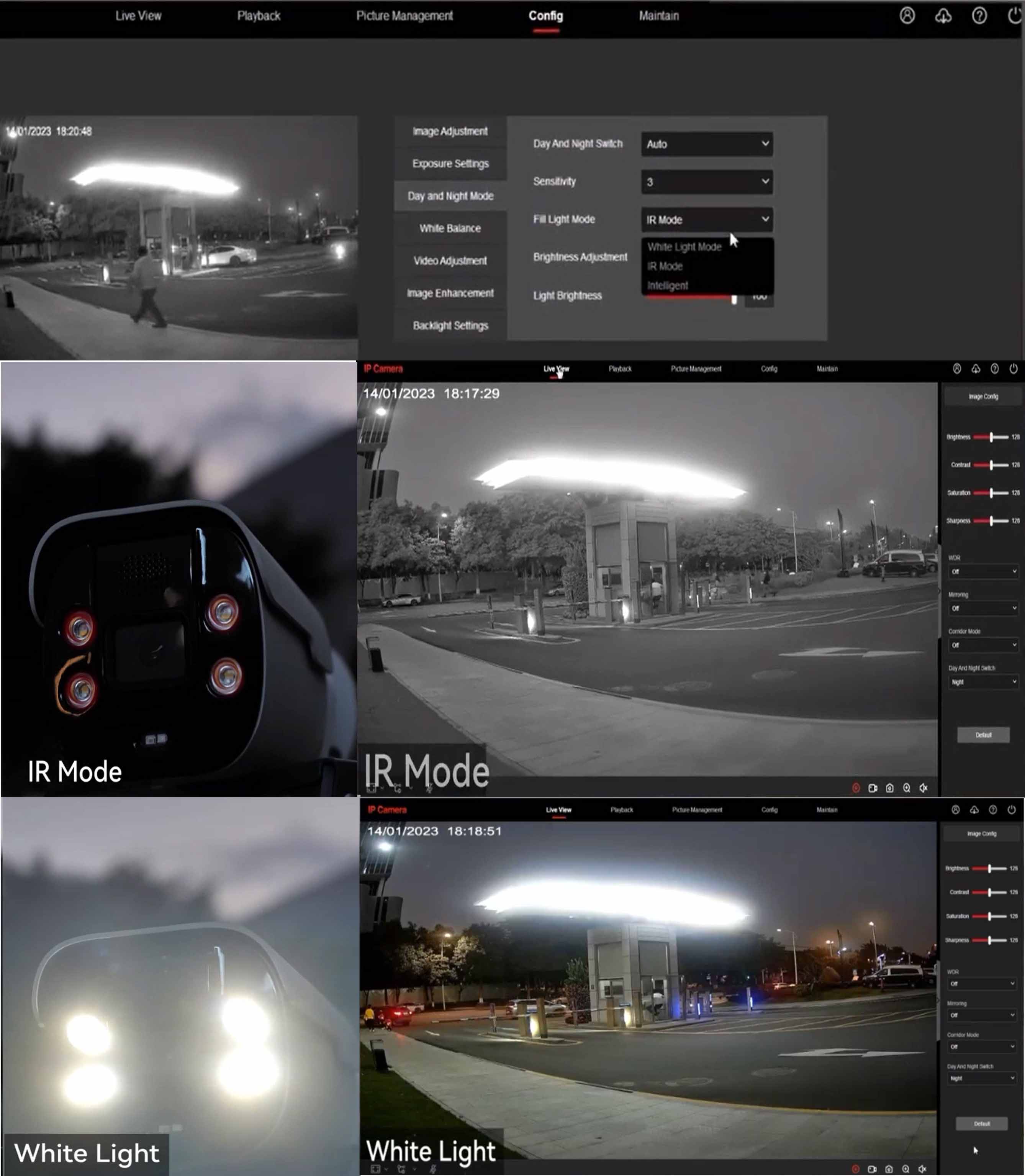Screen dimensions: 1025x1176
Task: Toggle muted speaker icon under IR Mode video
Action: pos(923,788)
